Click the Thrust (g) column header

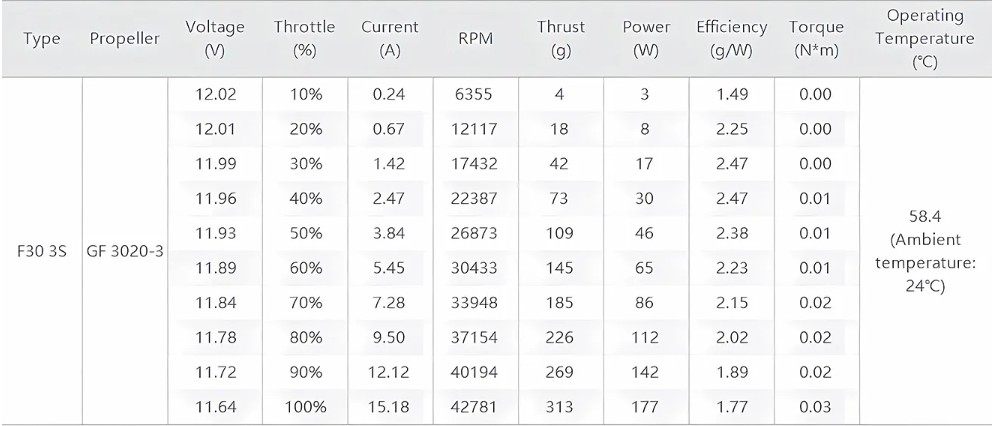point(561,39)
